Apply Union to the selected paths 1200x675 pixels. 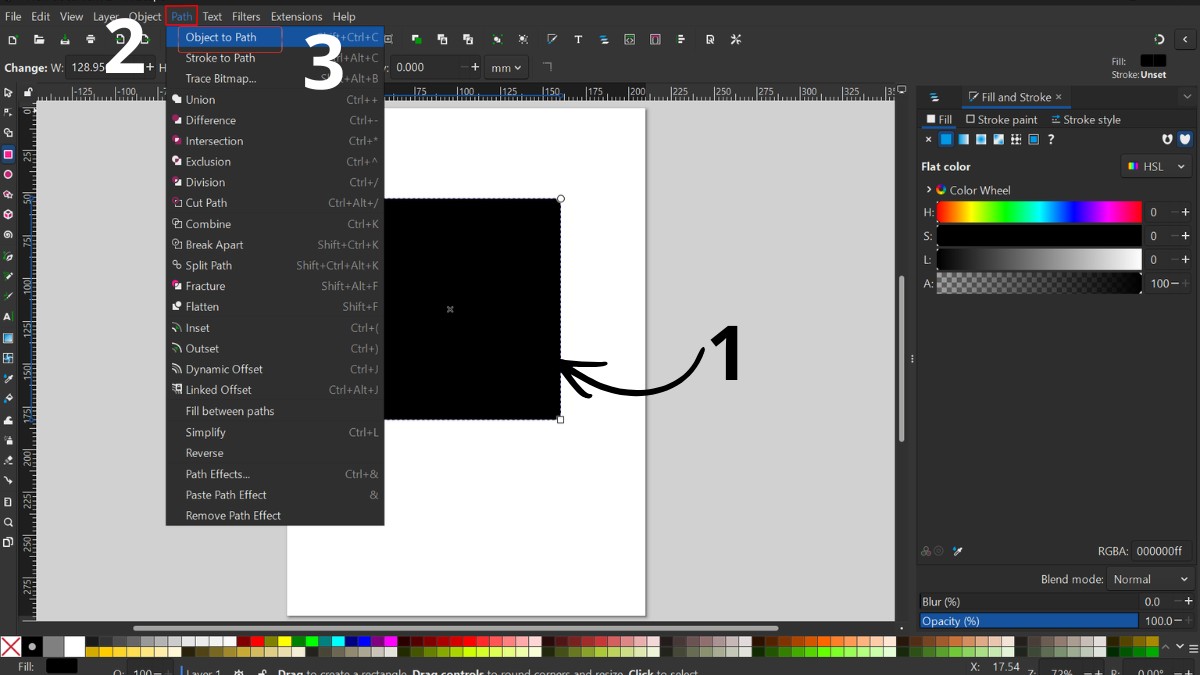coord(200,99)
